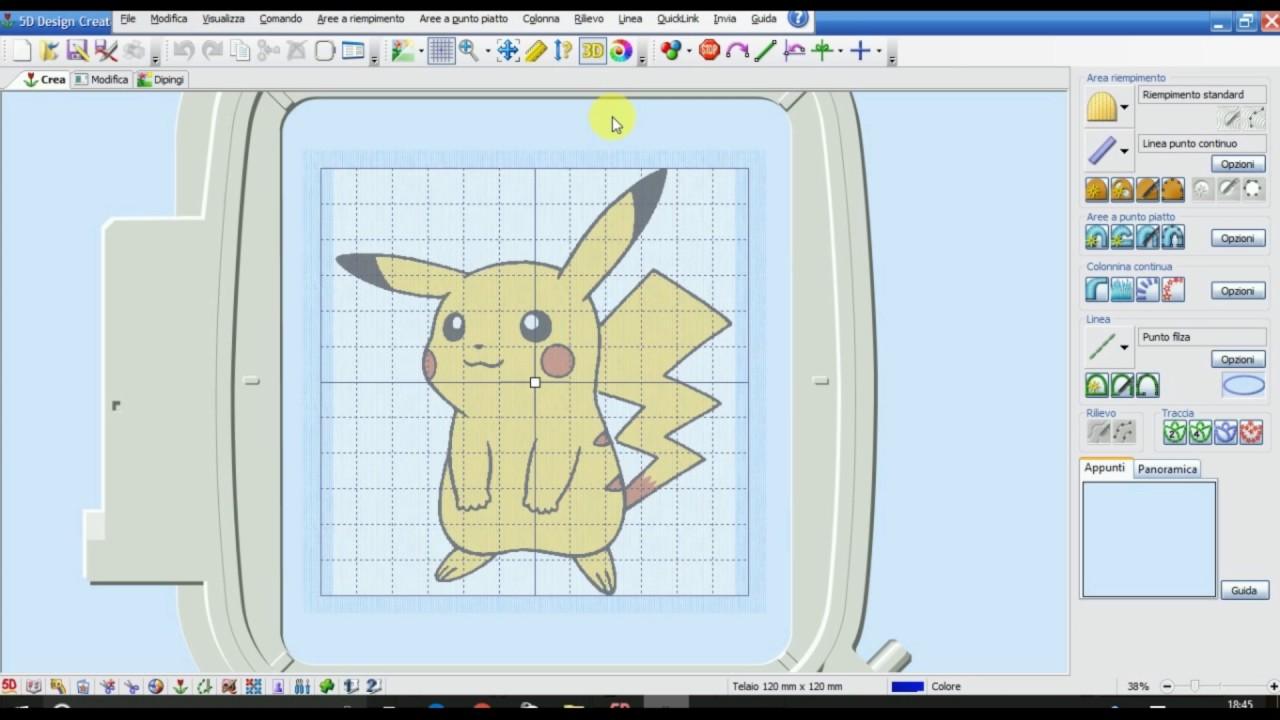
Task: Click the color change balls icon
Action: coord(670,51)
